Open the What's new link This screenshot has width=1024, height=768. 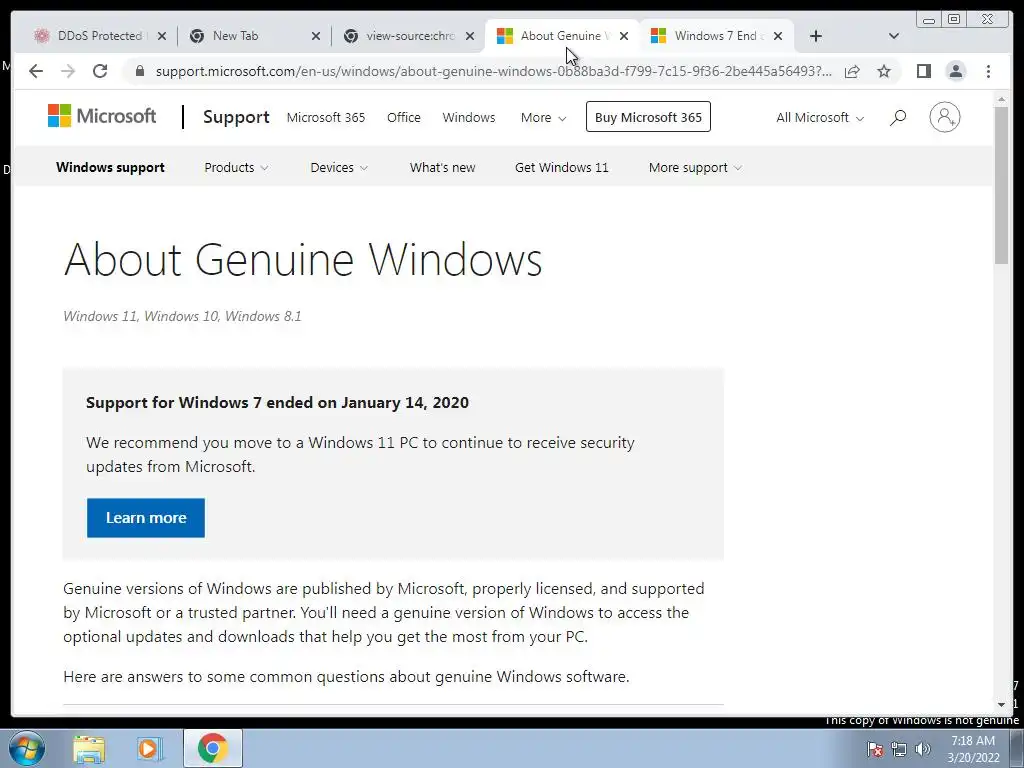tap(442, 167)
